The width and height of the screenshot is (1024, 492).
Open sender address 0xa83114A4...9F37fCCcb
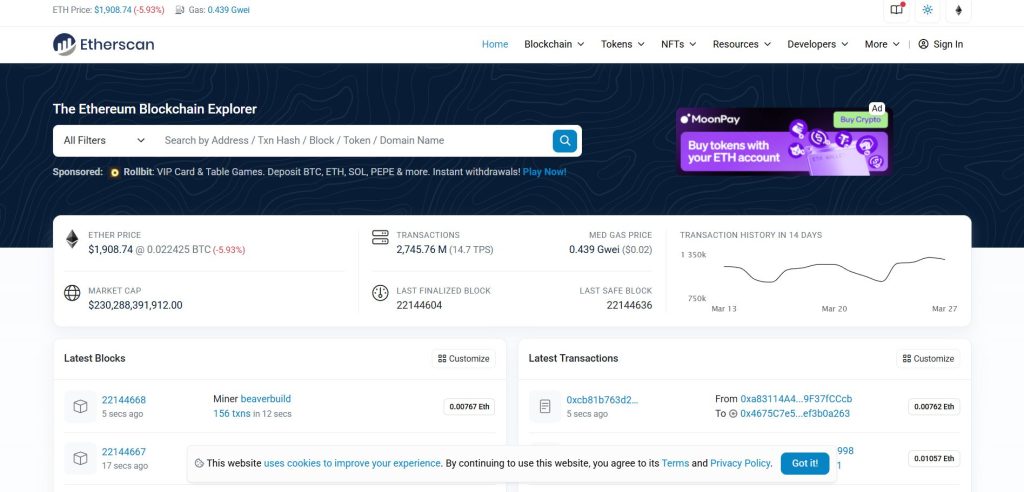coord(796,399)
